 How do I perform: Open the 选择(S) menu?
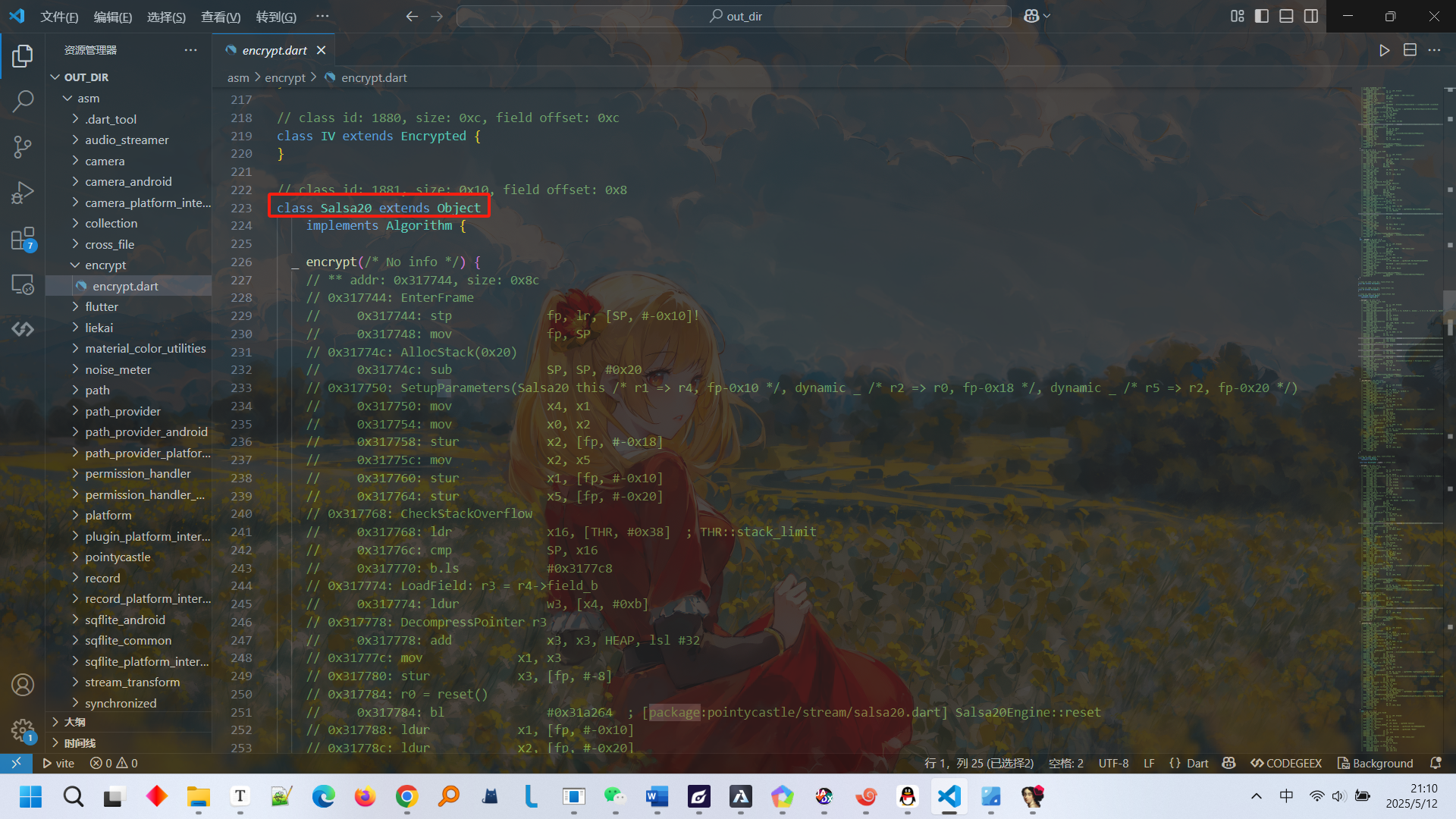click(166, 17)
